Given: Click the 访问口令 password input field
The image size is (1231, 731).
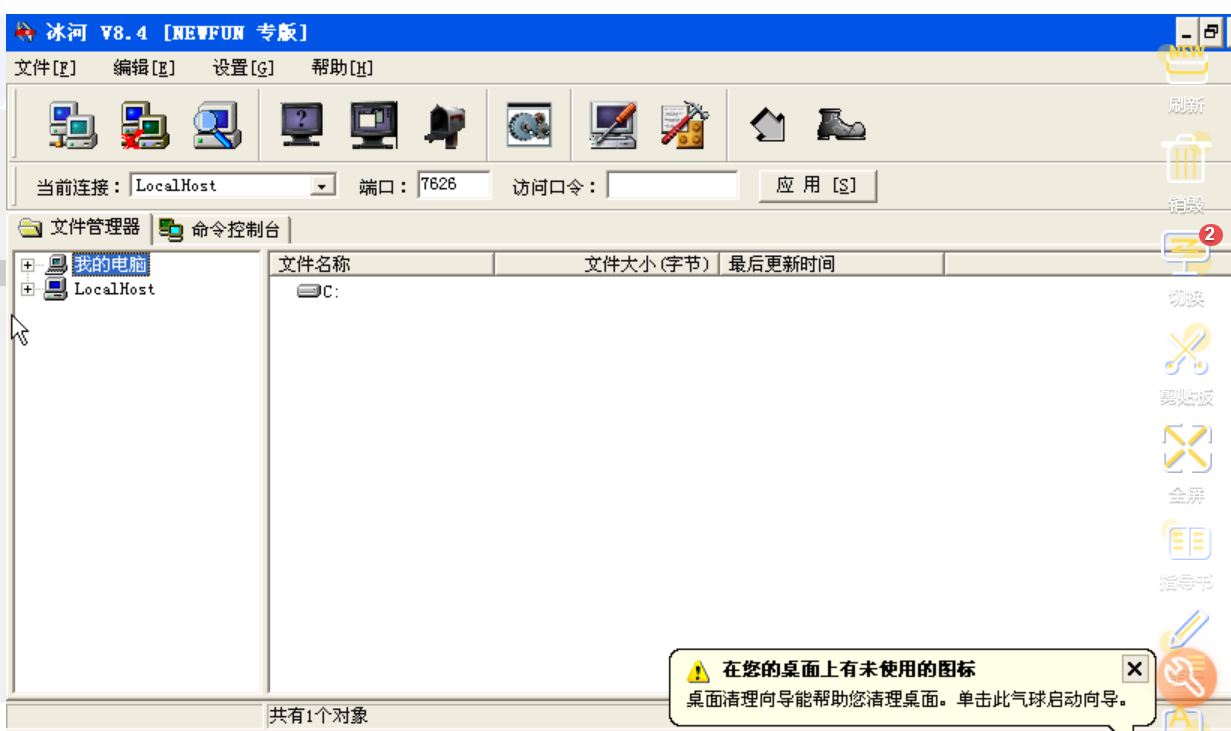Looking at the screenshot, I should [672, 186].
